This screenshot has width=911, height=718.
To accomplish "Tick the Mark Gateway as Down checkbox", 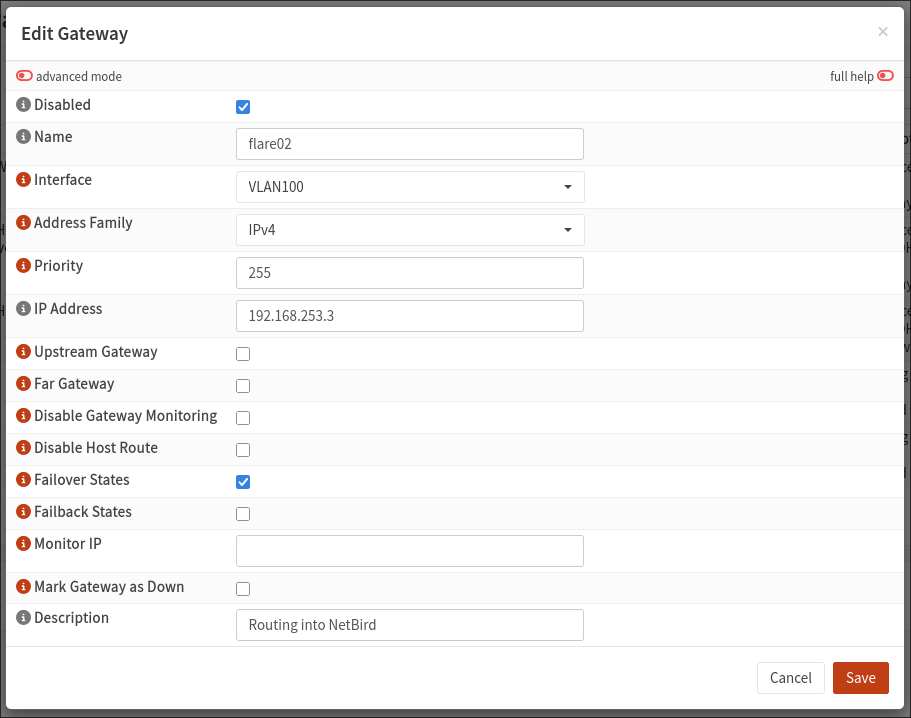I will (243, 589).
